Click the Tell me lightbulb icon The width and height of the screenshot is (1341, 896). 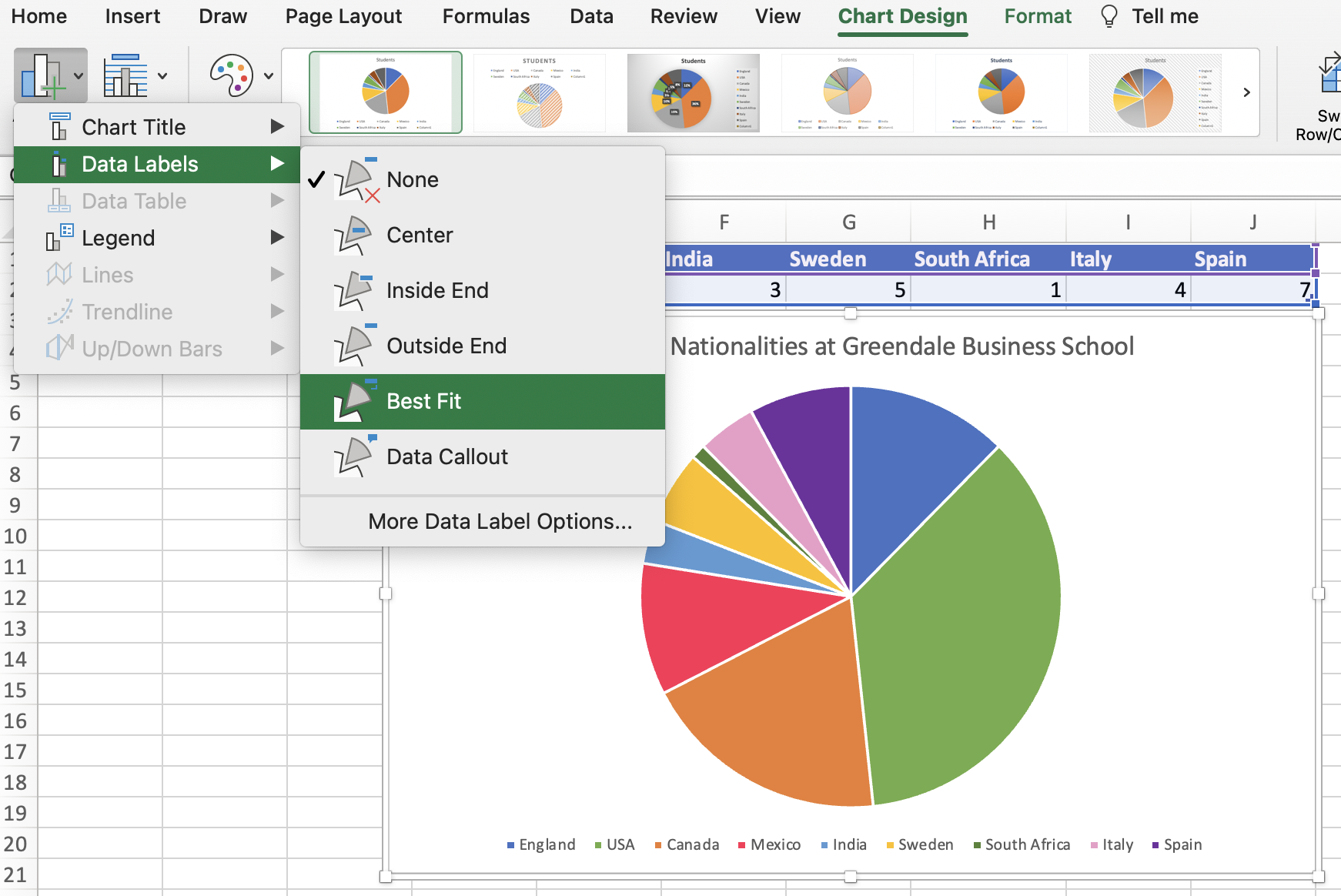(1109, 15)
